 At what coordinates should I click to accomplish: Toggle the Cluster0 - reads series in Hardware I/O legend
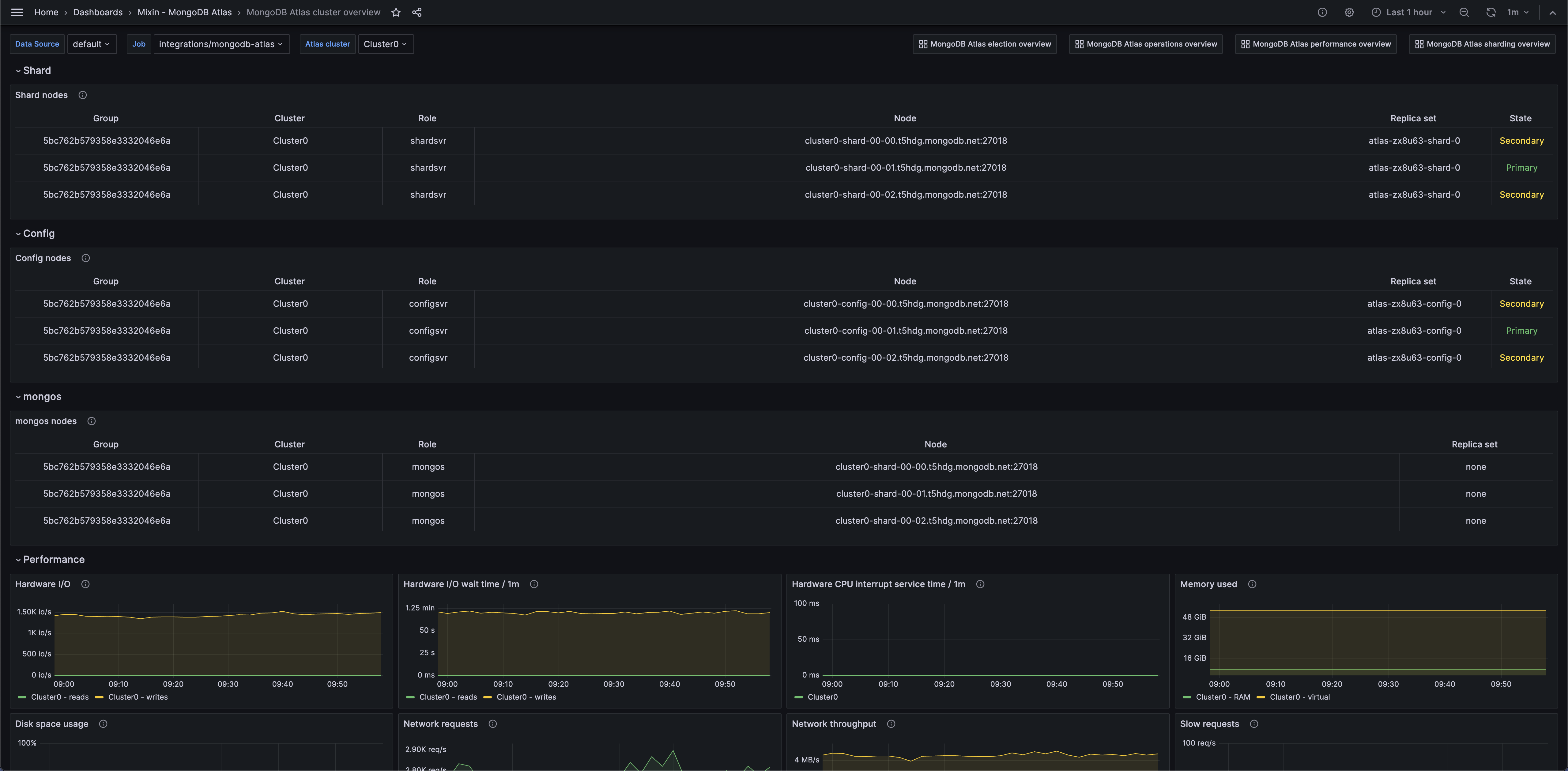(x=59, y=697)
